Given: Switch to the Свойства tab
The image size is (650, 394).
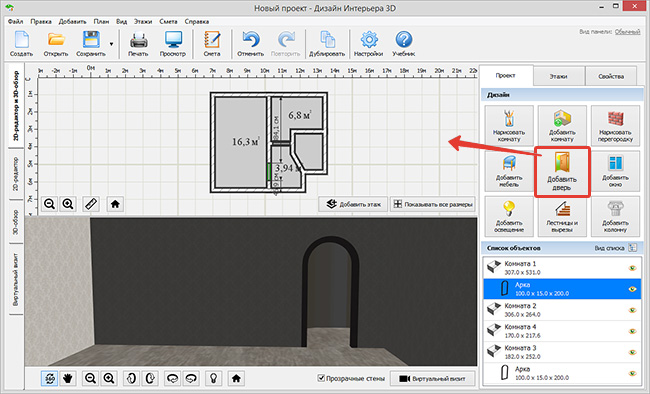Looking at the screenshot, I should (611, 76).
